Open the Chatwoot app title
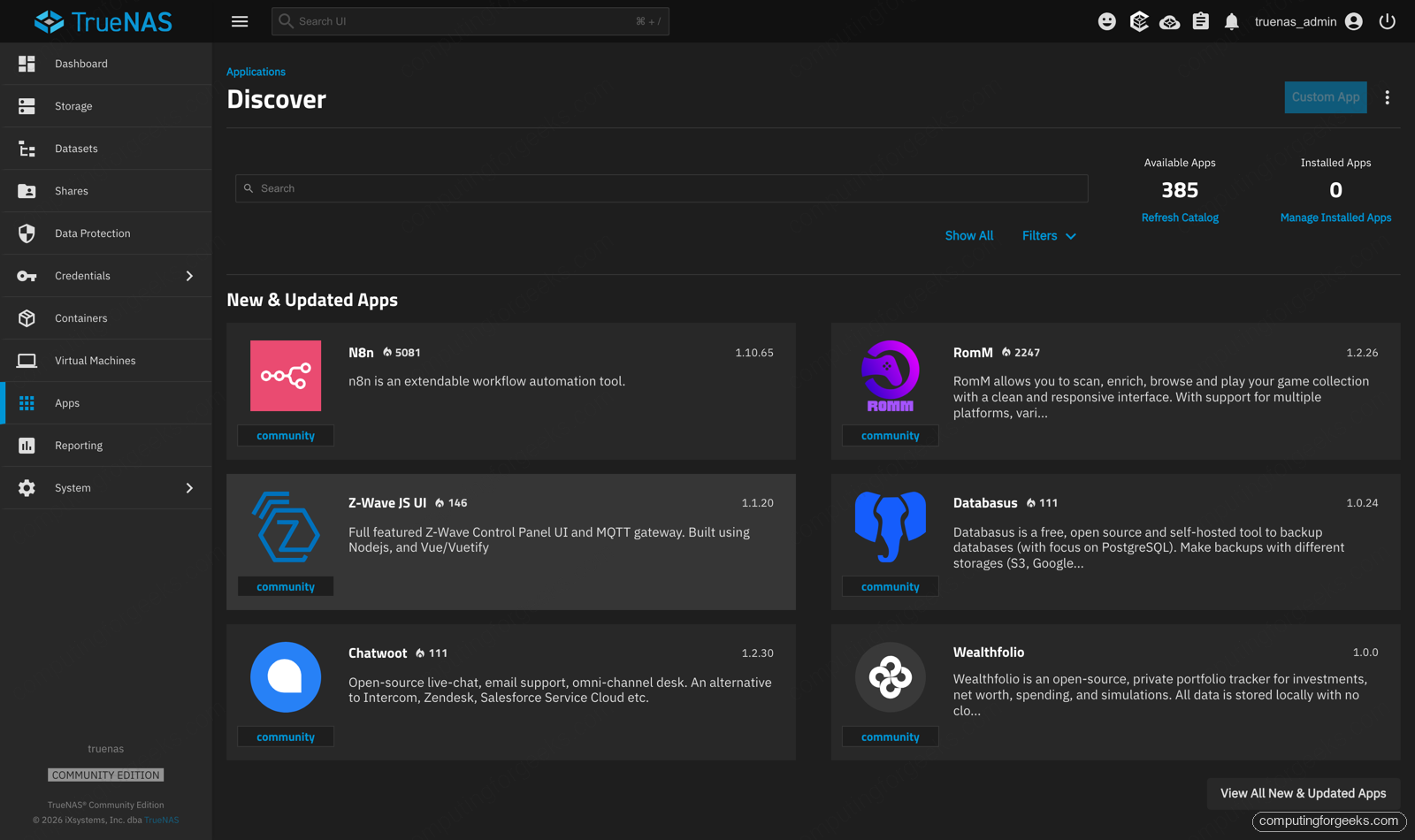Screen dimensions: 1415x840 [x=378, y=653]
